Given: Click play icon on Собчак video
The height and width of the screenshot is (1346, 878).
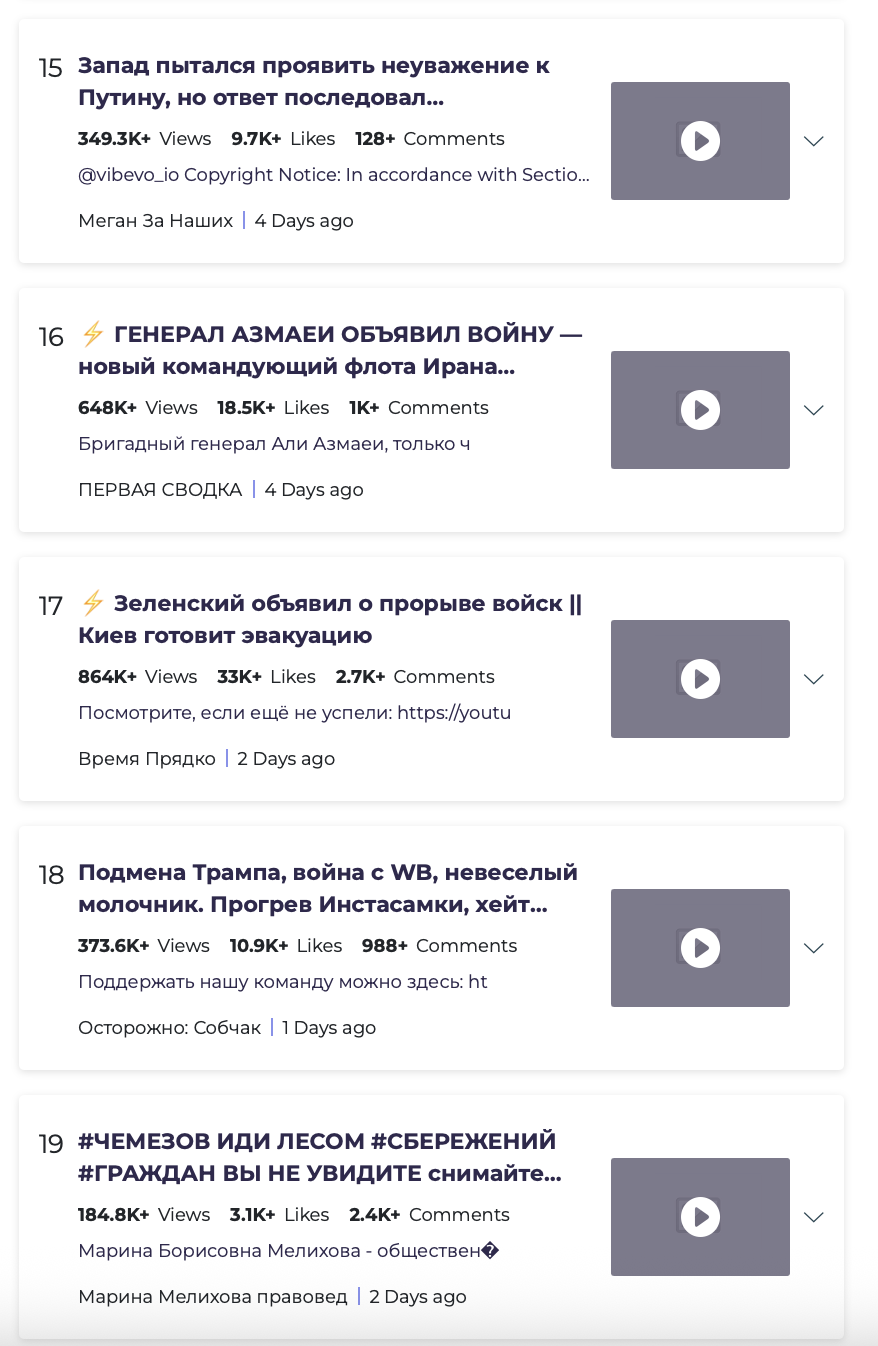Looking at the screenshot, I should click(700, 948).
